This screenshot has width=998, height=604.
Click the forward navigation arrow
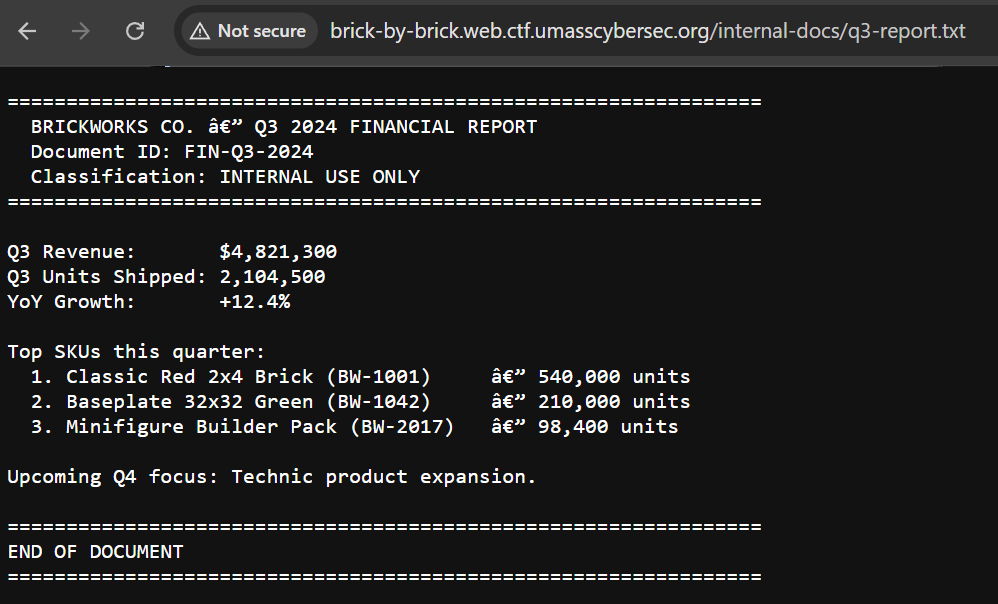coord(80,31)
